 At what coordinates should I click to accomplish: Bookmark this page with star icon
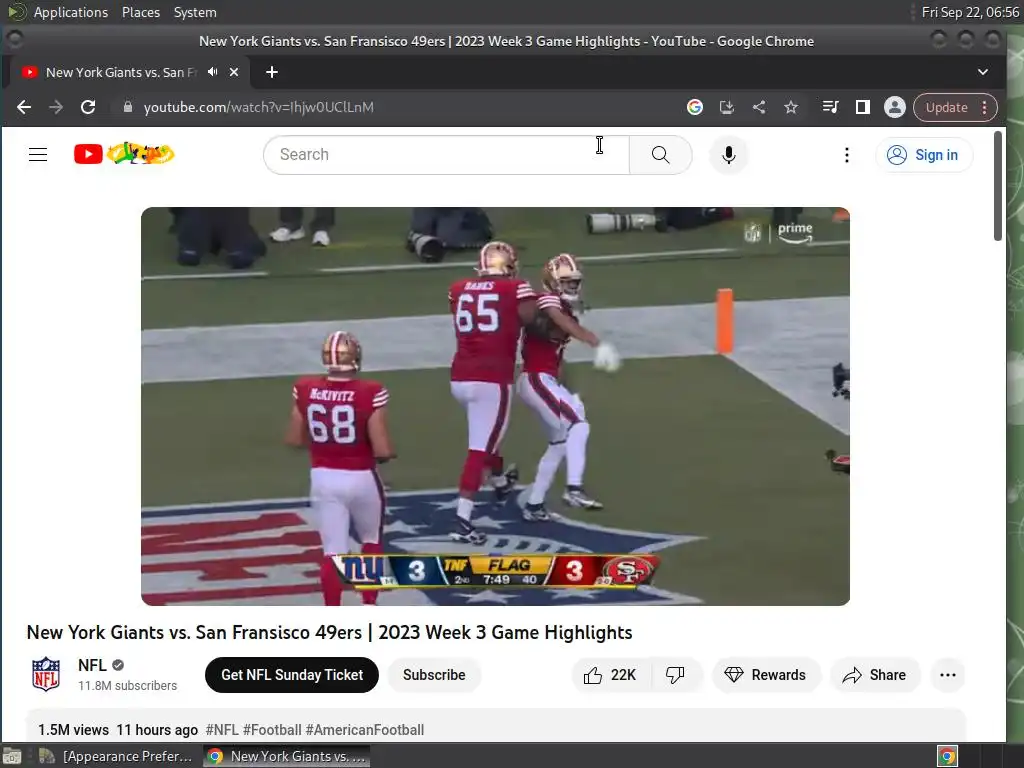[x=791, y=107]
